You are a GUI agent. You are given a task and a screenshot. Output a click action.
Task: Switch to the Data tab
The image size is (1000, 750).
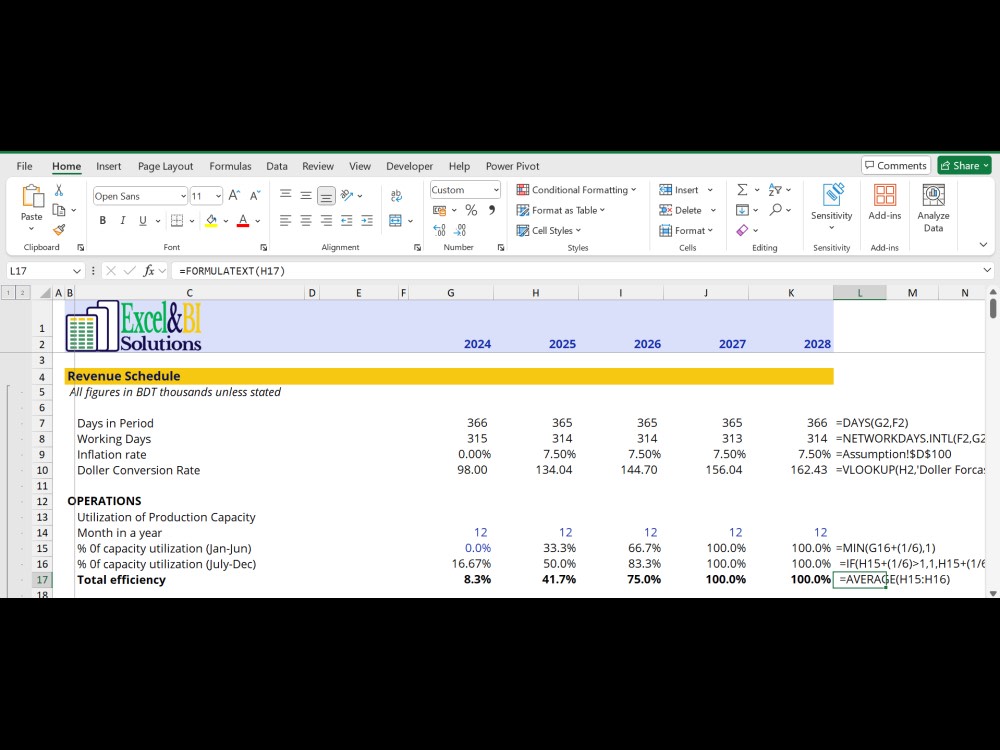click(277, 166)
